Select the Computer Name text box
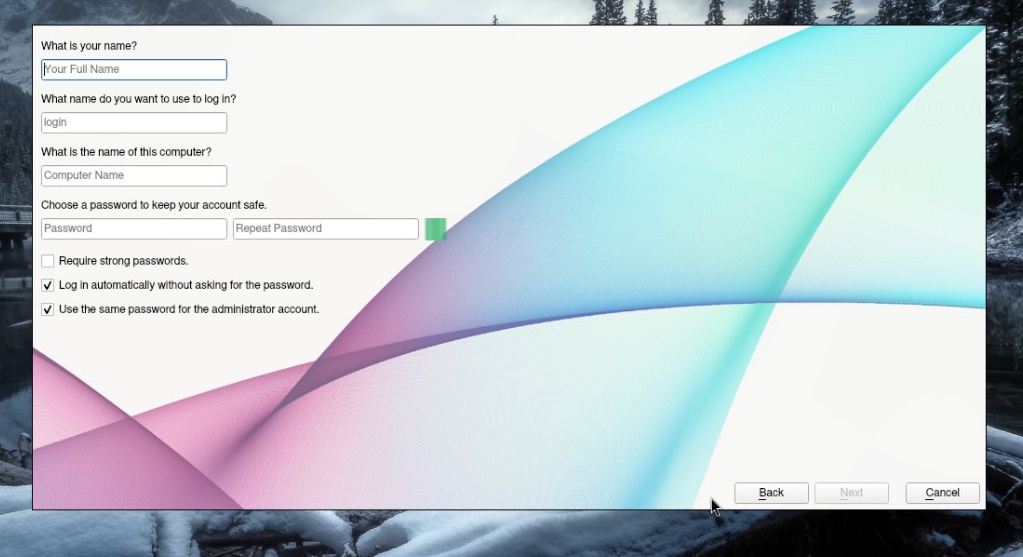This screenshot has width=1023, height=557. coord(134,176)
